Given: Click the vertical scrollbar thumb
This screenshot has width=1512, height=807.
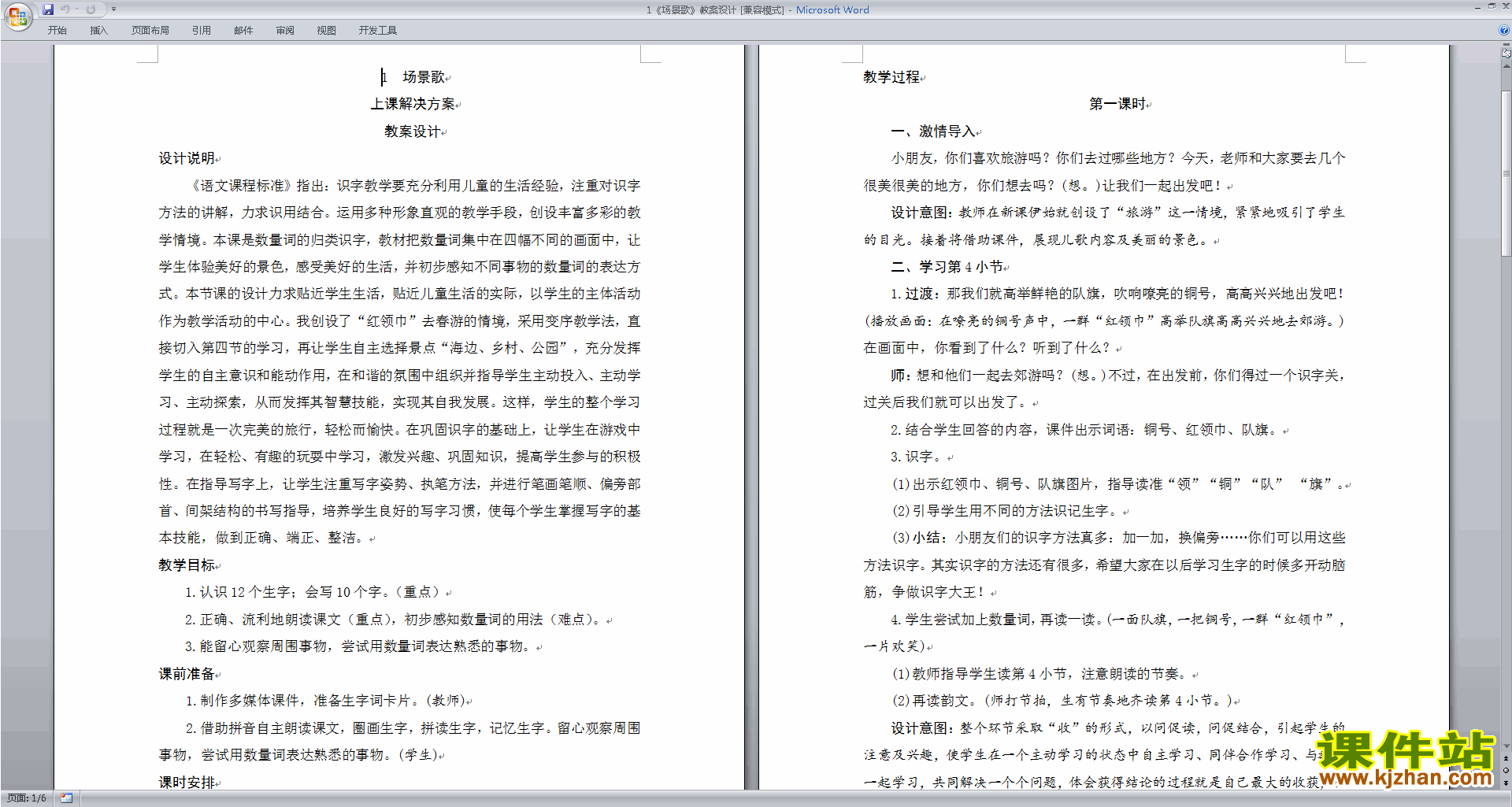Looking at the screenshot, I should click(1506, 173).
